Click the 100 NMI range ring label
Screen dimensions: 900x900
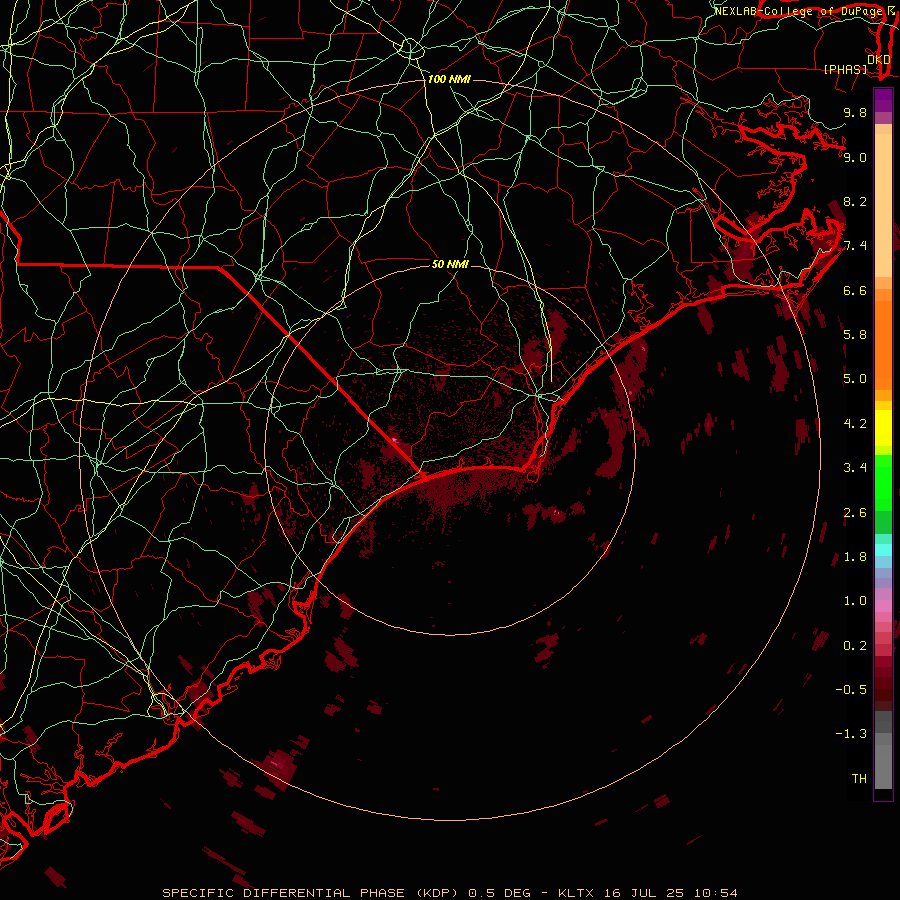[449, 79]
